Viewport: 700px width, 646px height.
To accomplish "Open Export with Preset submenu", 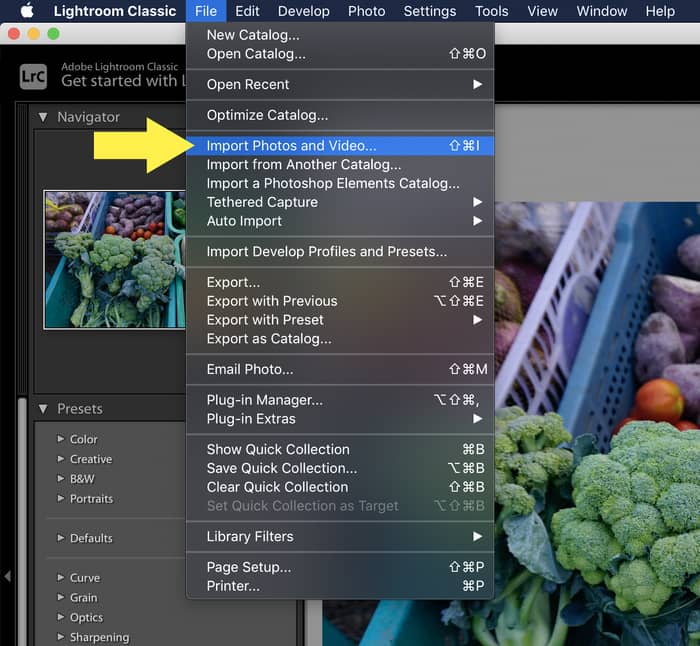I will (340, 320).
